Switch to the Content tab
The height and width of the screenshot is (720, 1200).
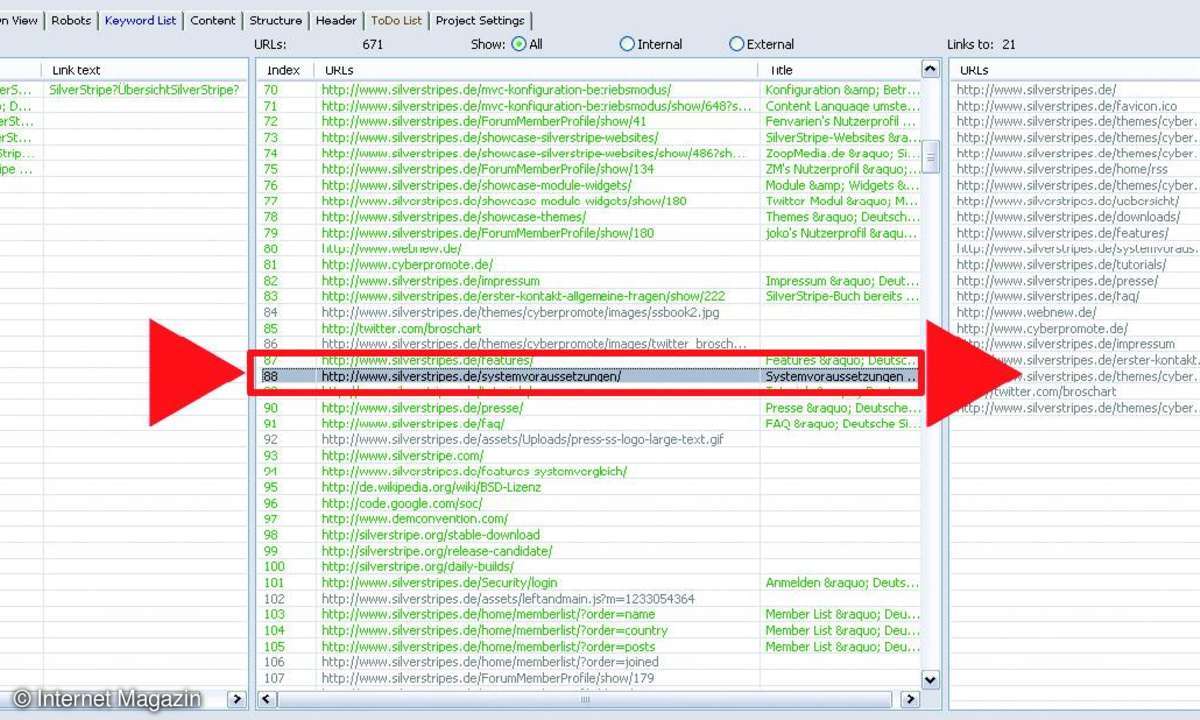(x=213, y=20)
